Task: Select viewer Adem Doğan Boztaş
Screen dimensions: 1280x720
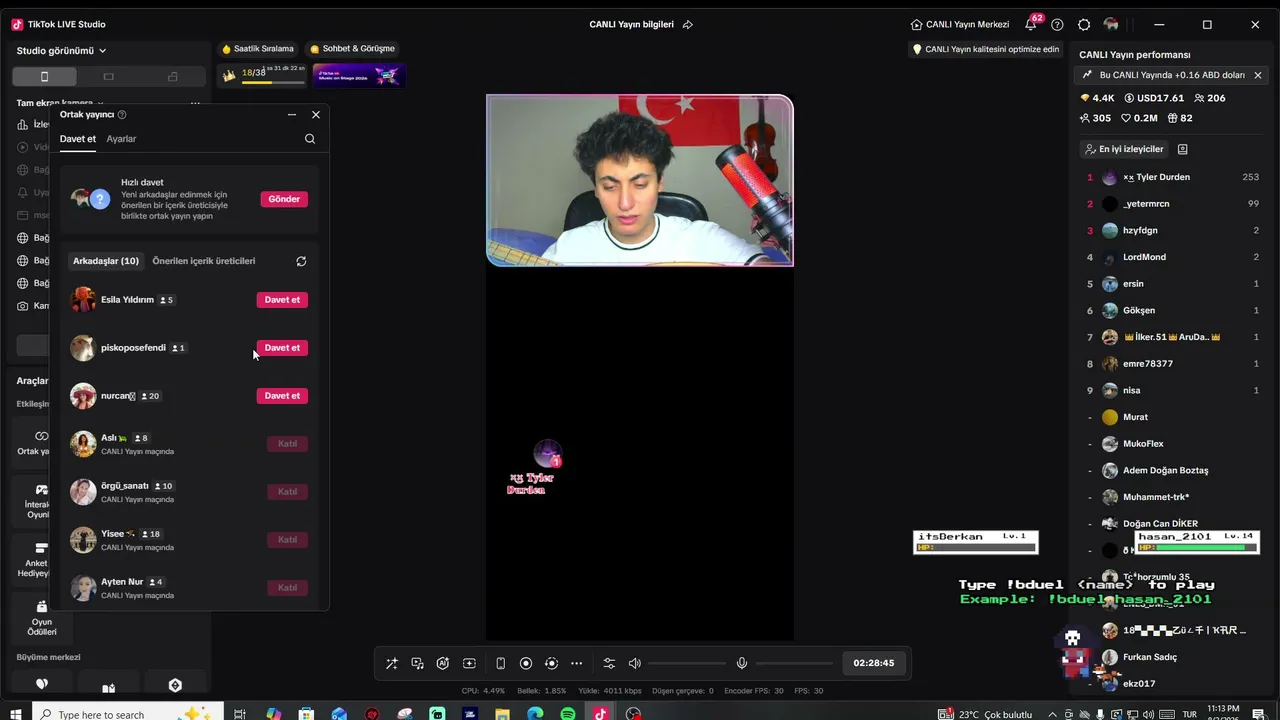Action: (x=1173, y=470)
